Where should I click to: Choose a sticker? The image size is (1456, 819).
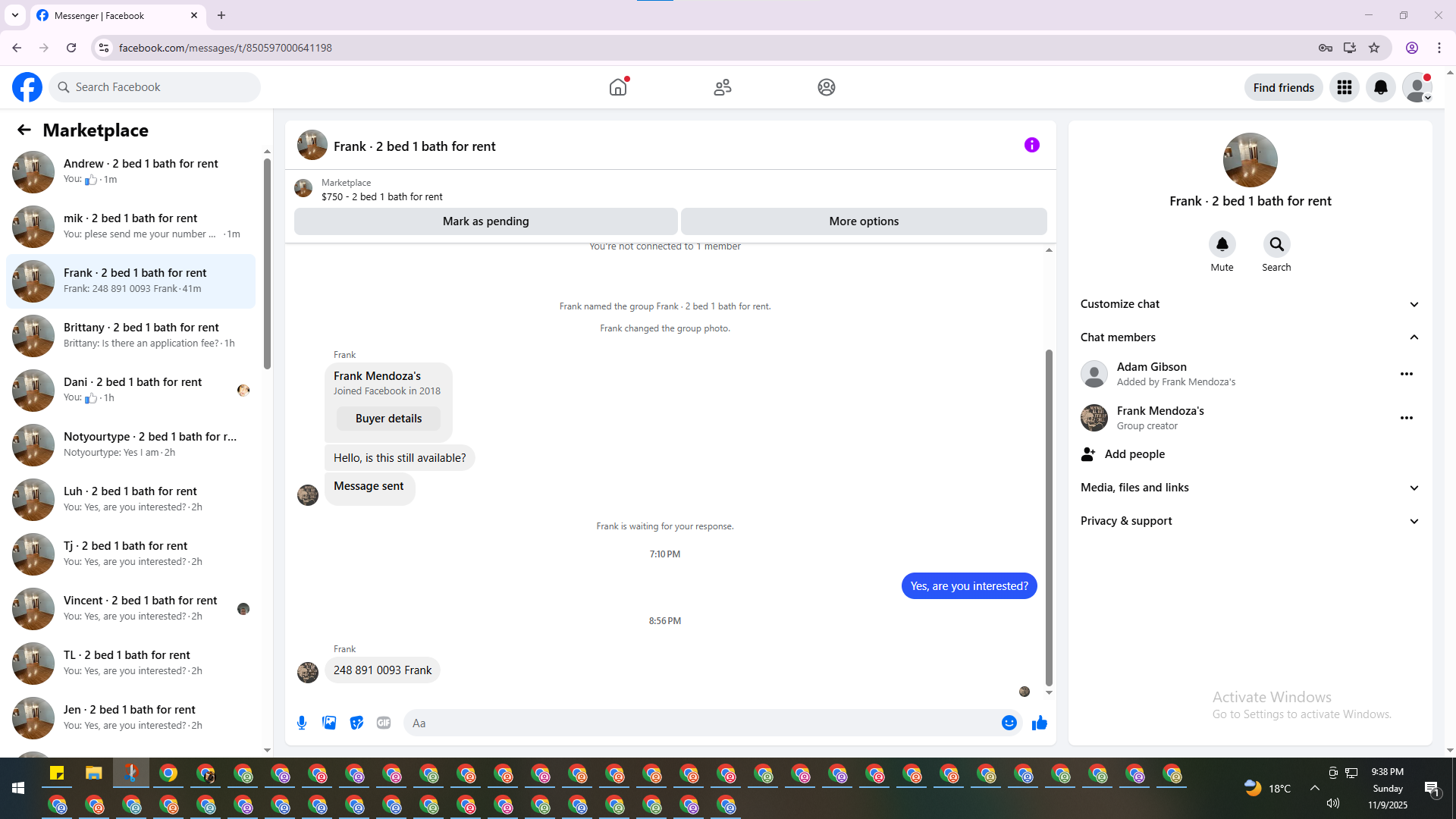(x=356, y=723)
